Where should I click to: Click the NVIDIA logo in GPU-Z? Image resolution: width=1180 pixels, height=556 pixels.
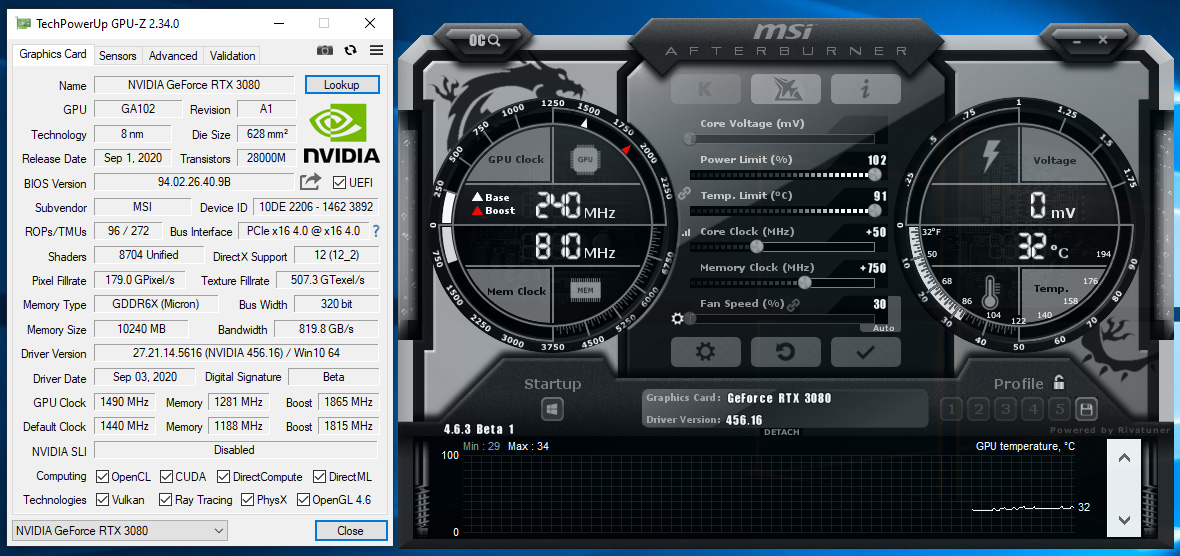pyautogui.click(x=342, y=134)
